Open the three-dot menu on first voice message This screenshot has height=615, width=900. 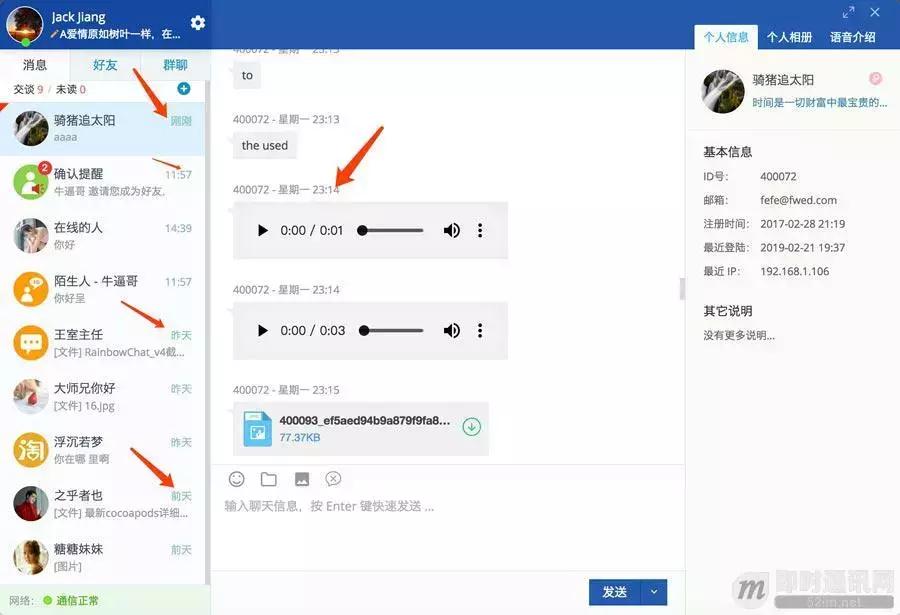(480, 230)
